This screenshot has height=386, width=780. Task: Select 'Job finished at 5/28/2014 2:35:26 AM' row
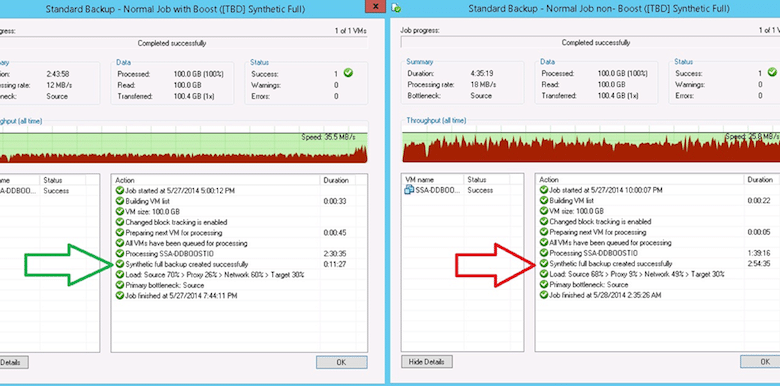658,295
